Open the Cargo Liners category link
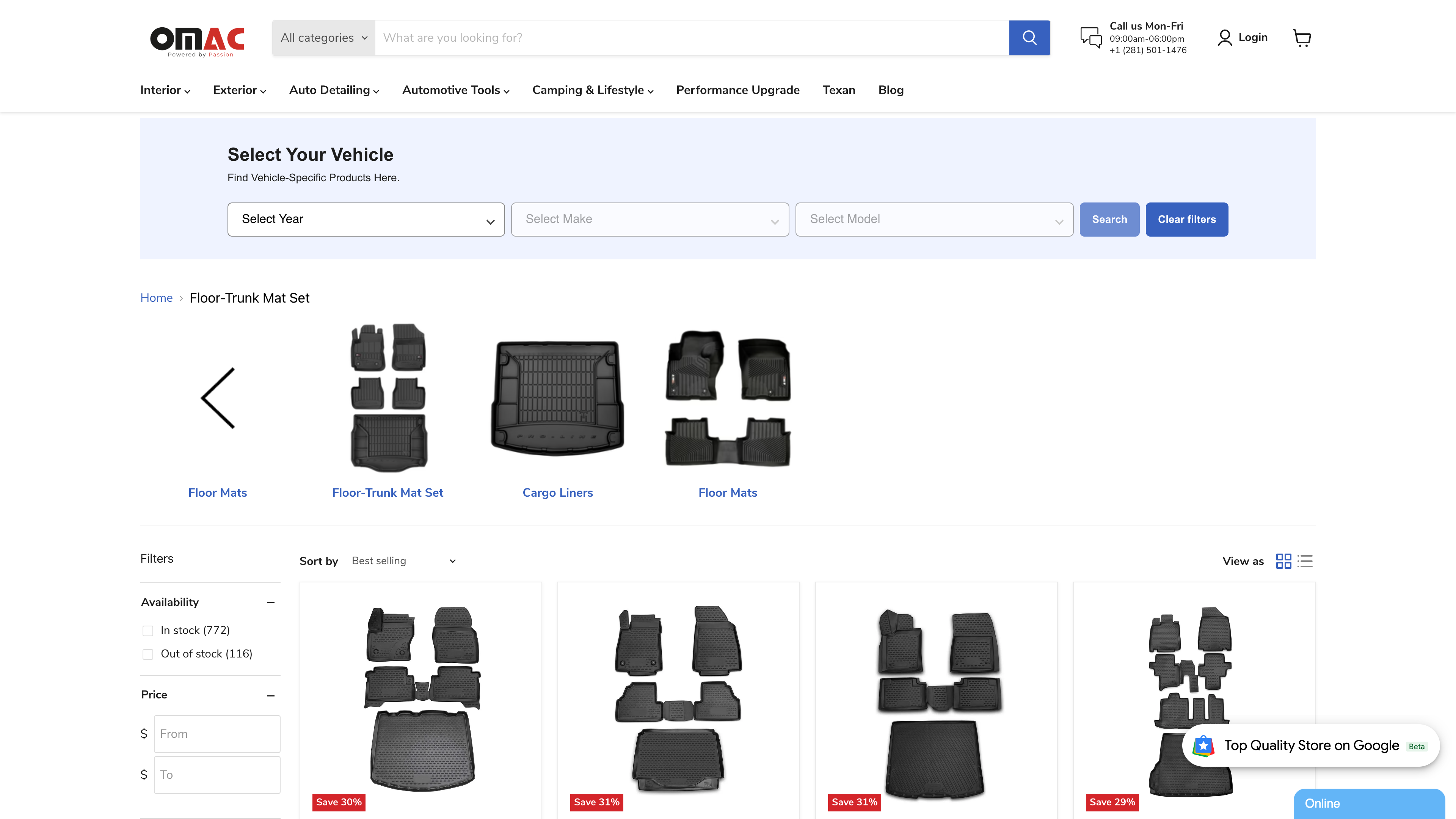1456x819 pixels. tap(557, 492)
